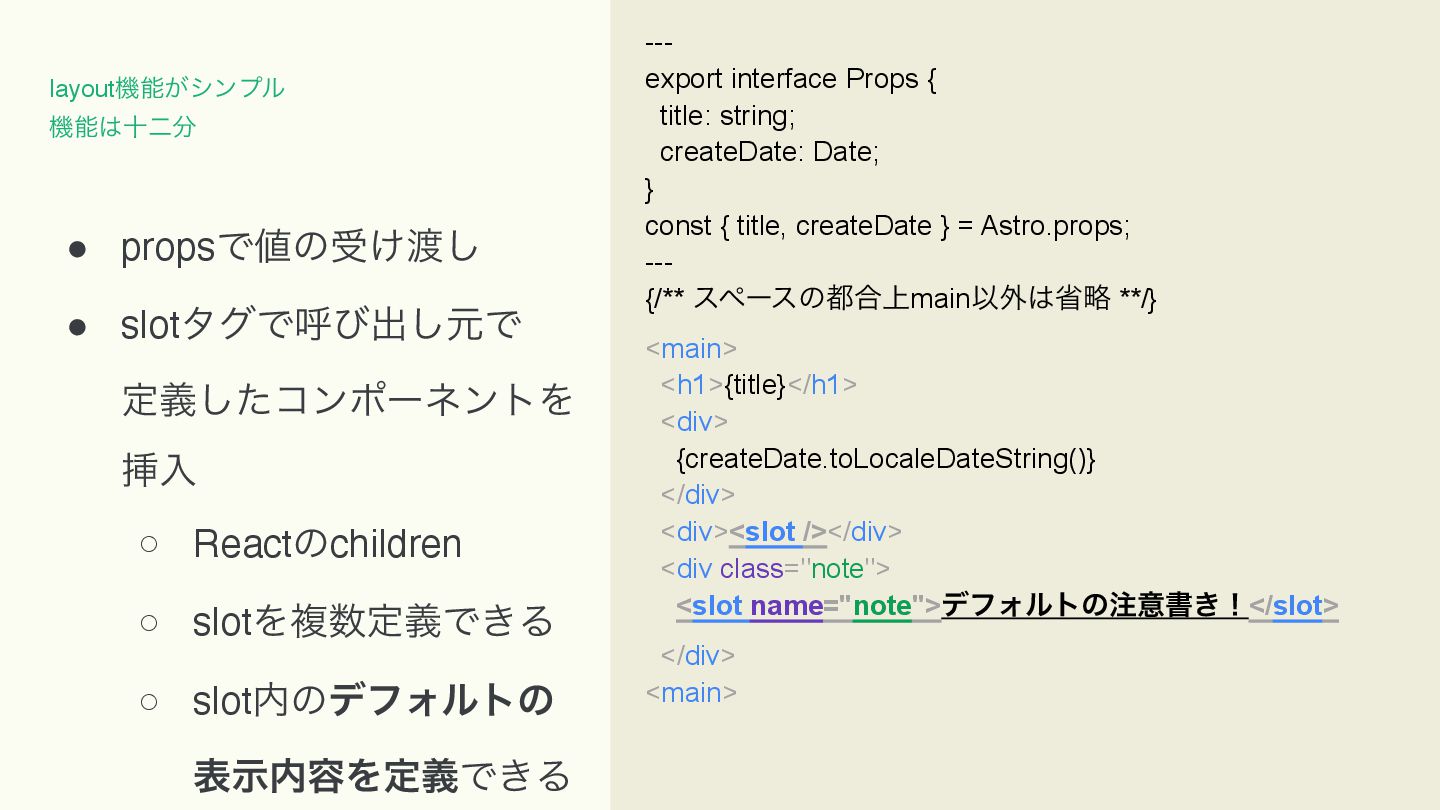The height and width of the screenshot is (810, 1440).
Task: Select the "Reactのchildren" sub-bullet
Action: tap(327, 544)
